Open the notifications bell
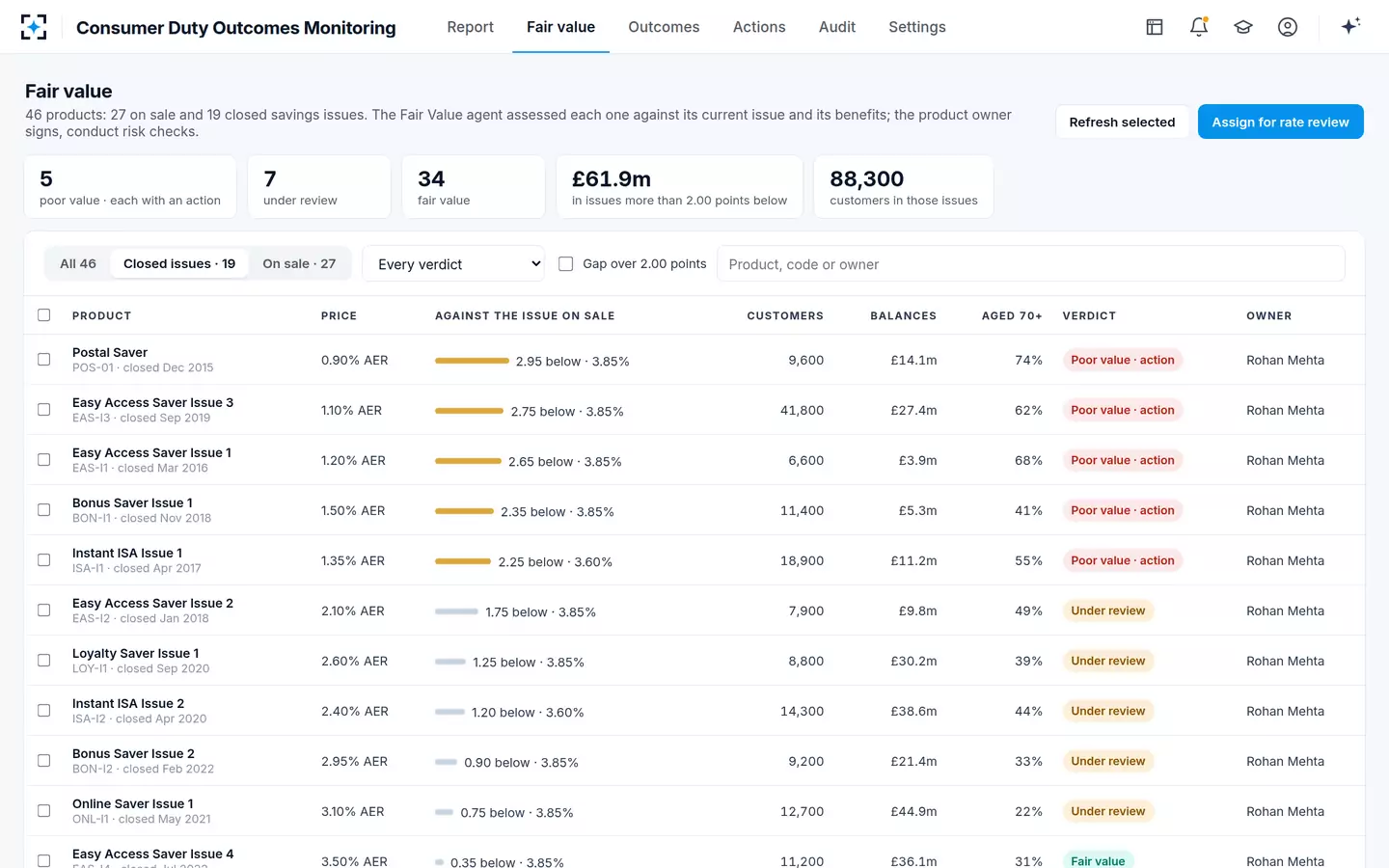The height and width of the screenshot is (868, 1389). click(1199, 27)
